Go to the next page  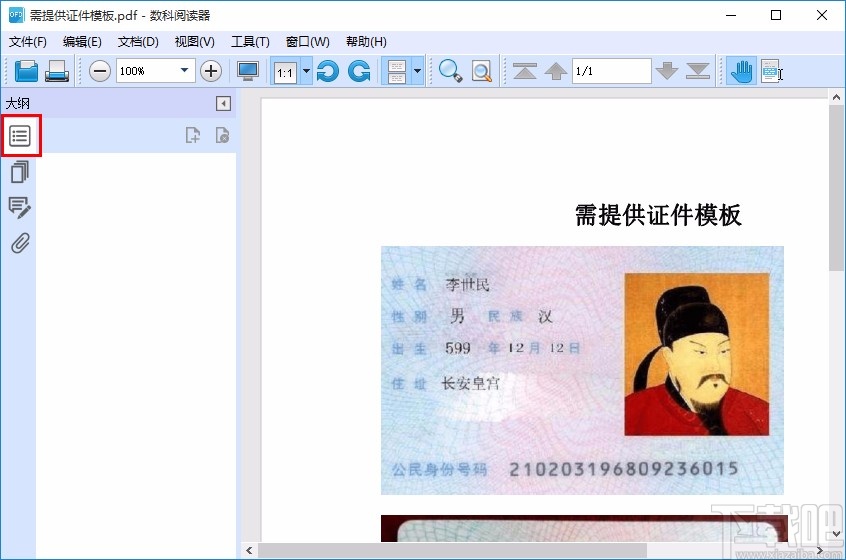click(667, 71)
